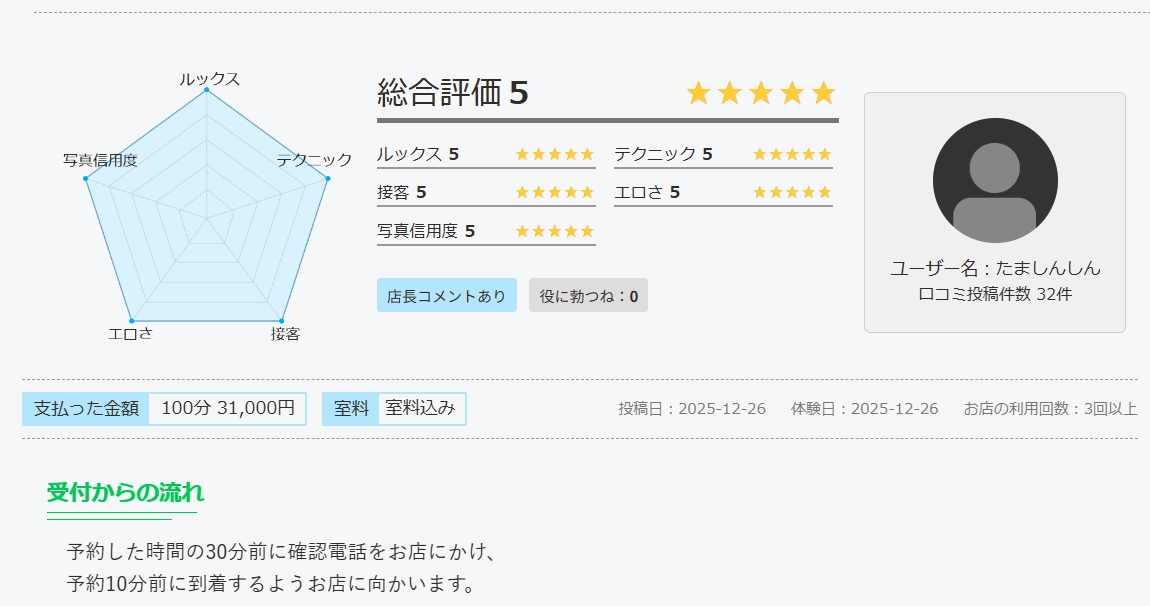The height and width of the screenshot is (606, 1150).
Task: View the 口コミ投稿件数 32件 review count
Action: tap(995, 294)
